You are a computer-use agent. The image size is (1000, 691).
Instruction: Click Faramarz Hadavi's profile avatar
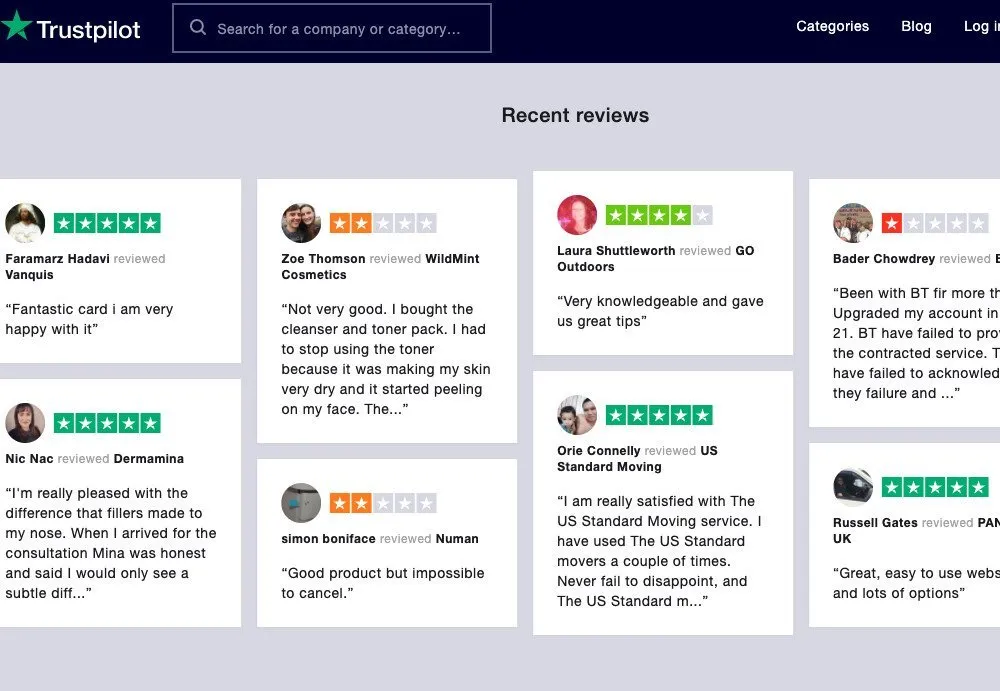[x=25, y=222]
